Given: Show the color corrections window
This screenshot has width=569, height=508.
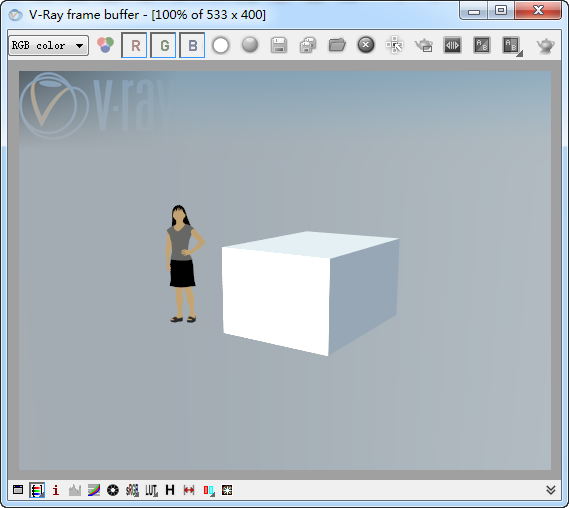Looking at the screenshot, I should coord(18,490).
